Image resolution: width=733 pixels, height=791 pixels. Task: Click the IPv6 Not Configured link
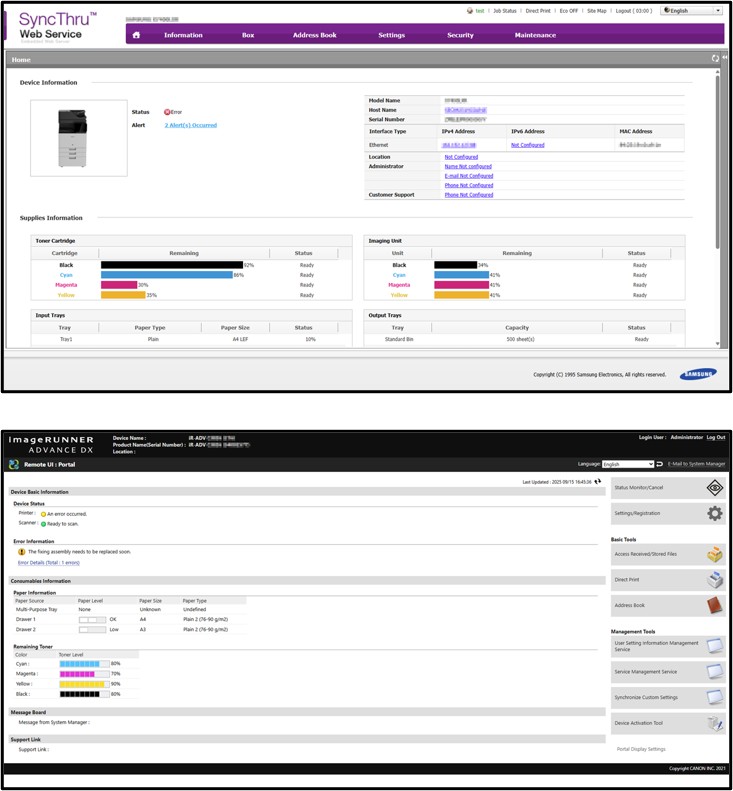528,145
